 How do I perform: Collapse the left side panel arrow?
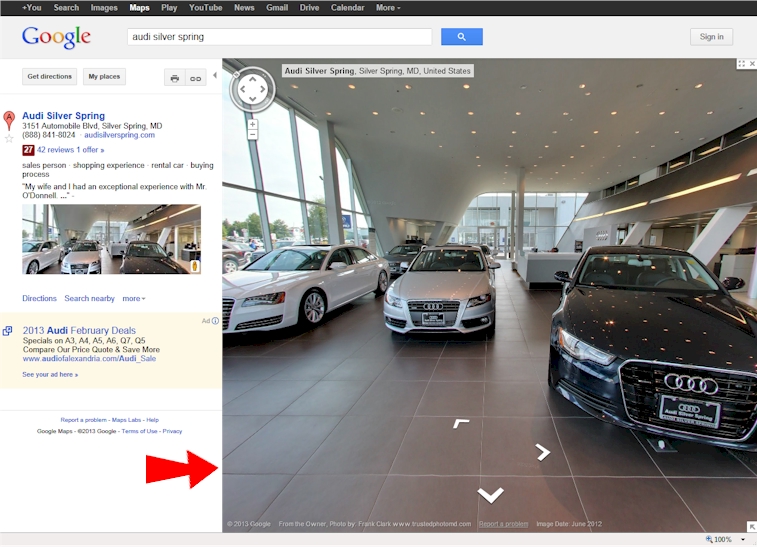tap(215, 75)
